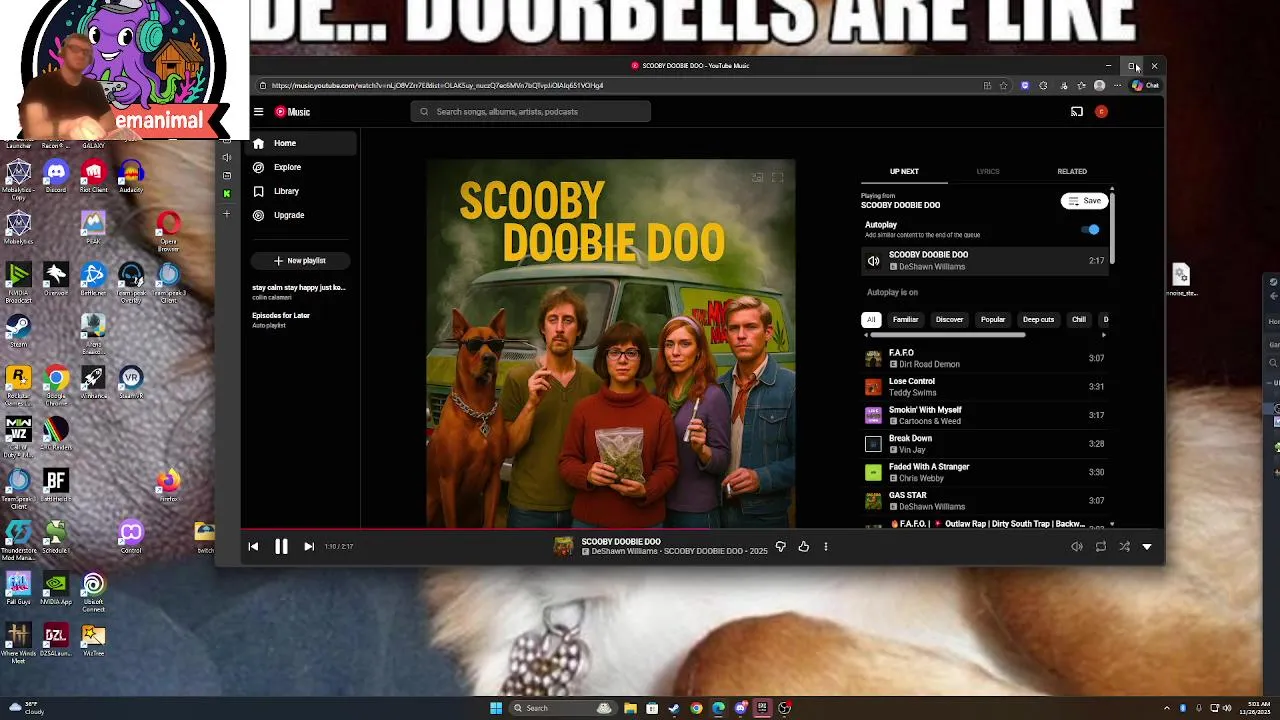Open File Explorer from the taskbar

pyautogui.click(x=630, y=708)
